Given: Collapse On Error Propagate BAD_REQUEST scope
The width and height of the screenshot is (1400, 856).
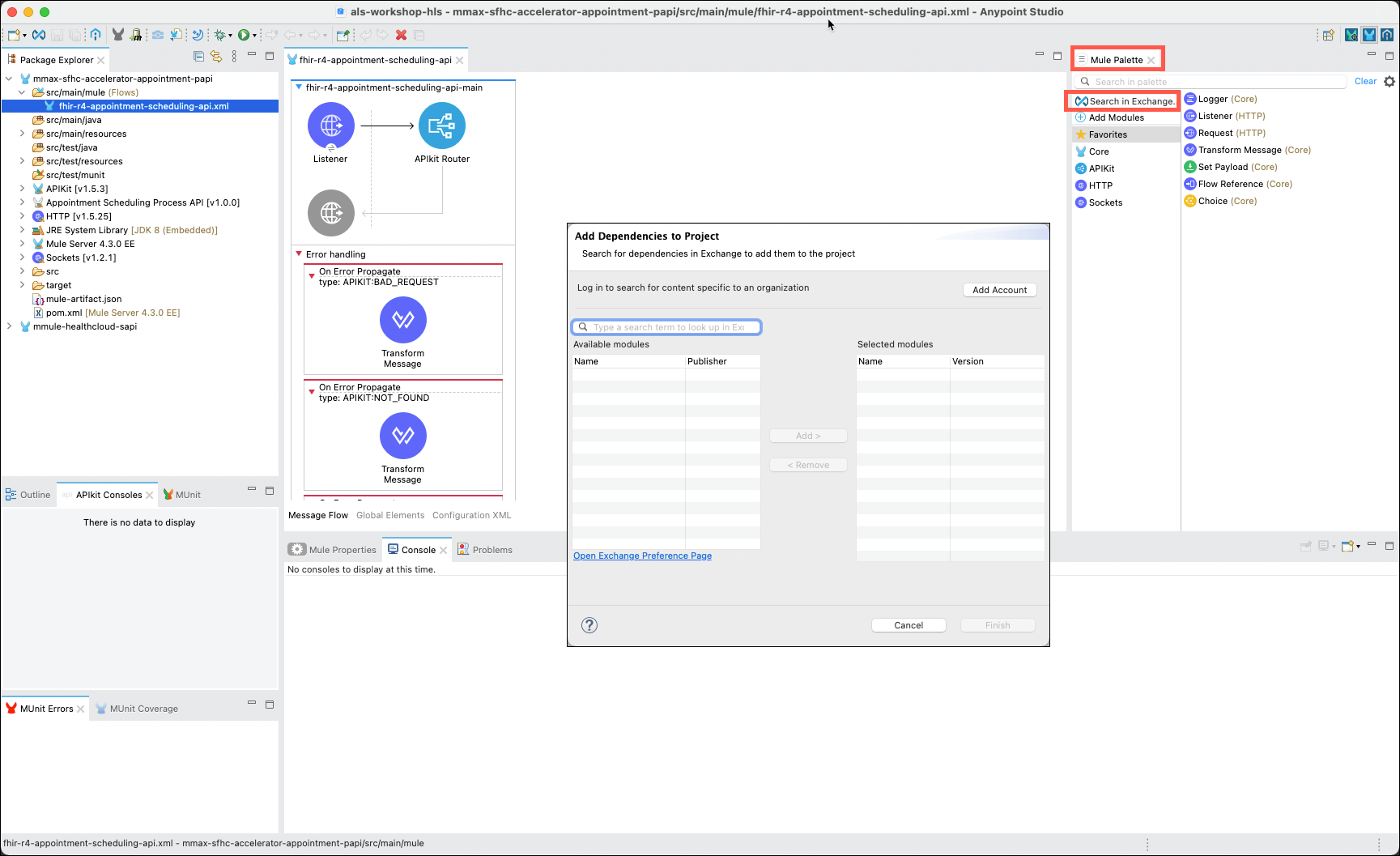Looking at the screenshot, I should point(312,276).
